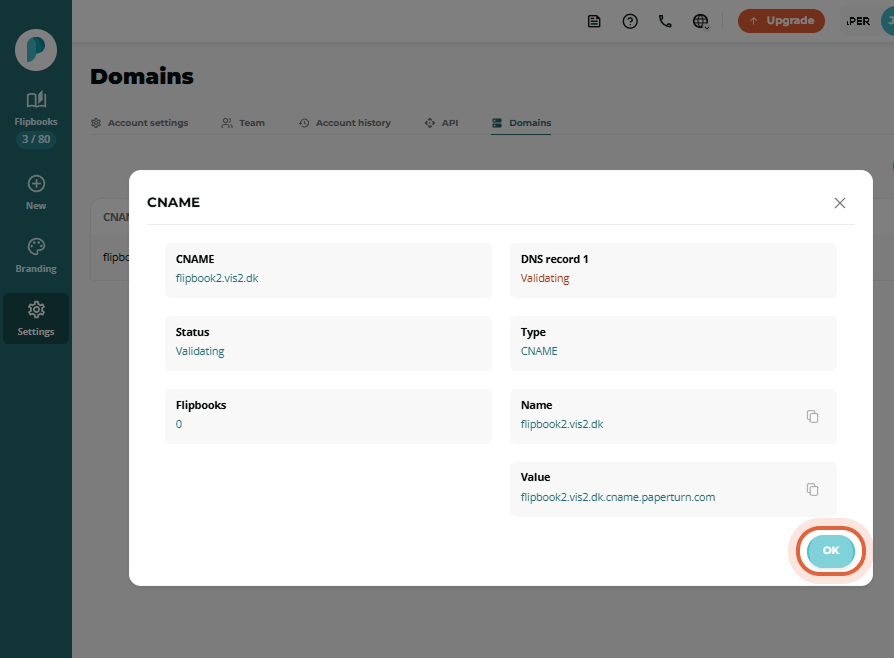The width and height of the screenshot is (894, 658).
Task: Open the Branding palette icon
Action: tap(36, 247)
